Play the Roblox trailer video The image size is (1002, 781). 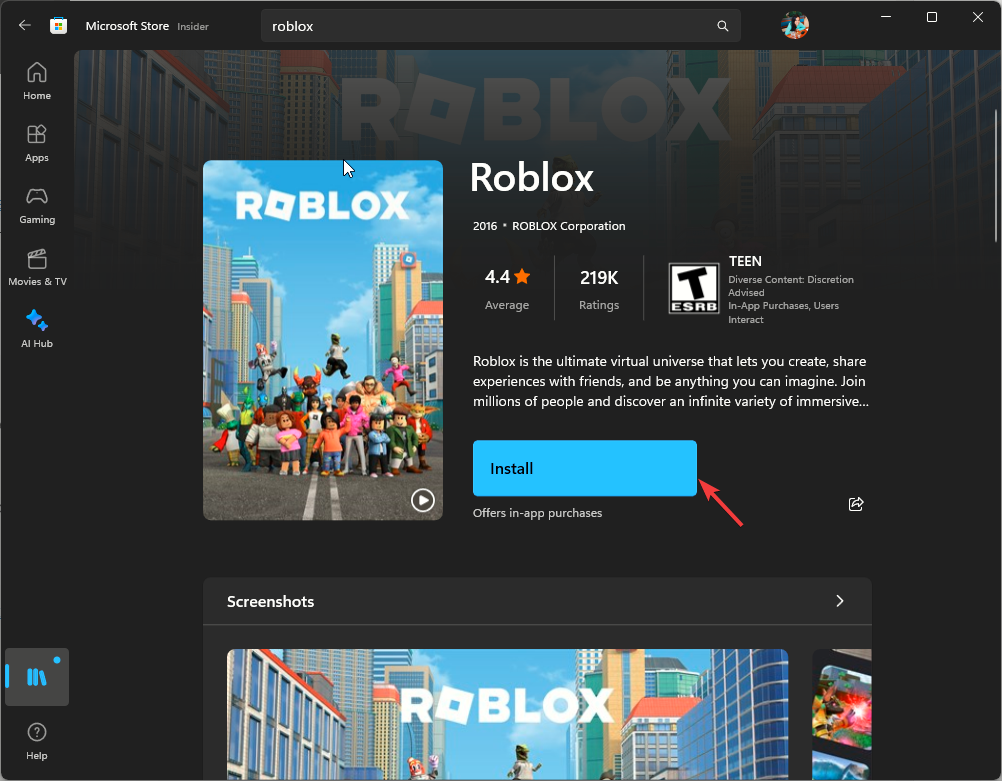(422, 500)
